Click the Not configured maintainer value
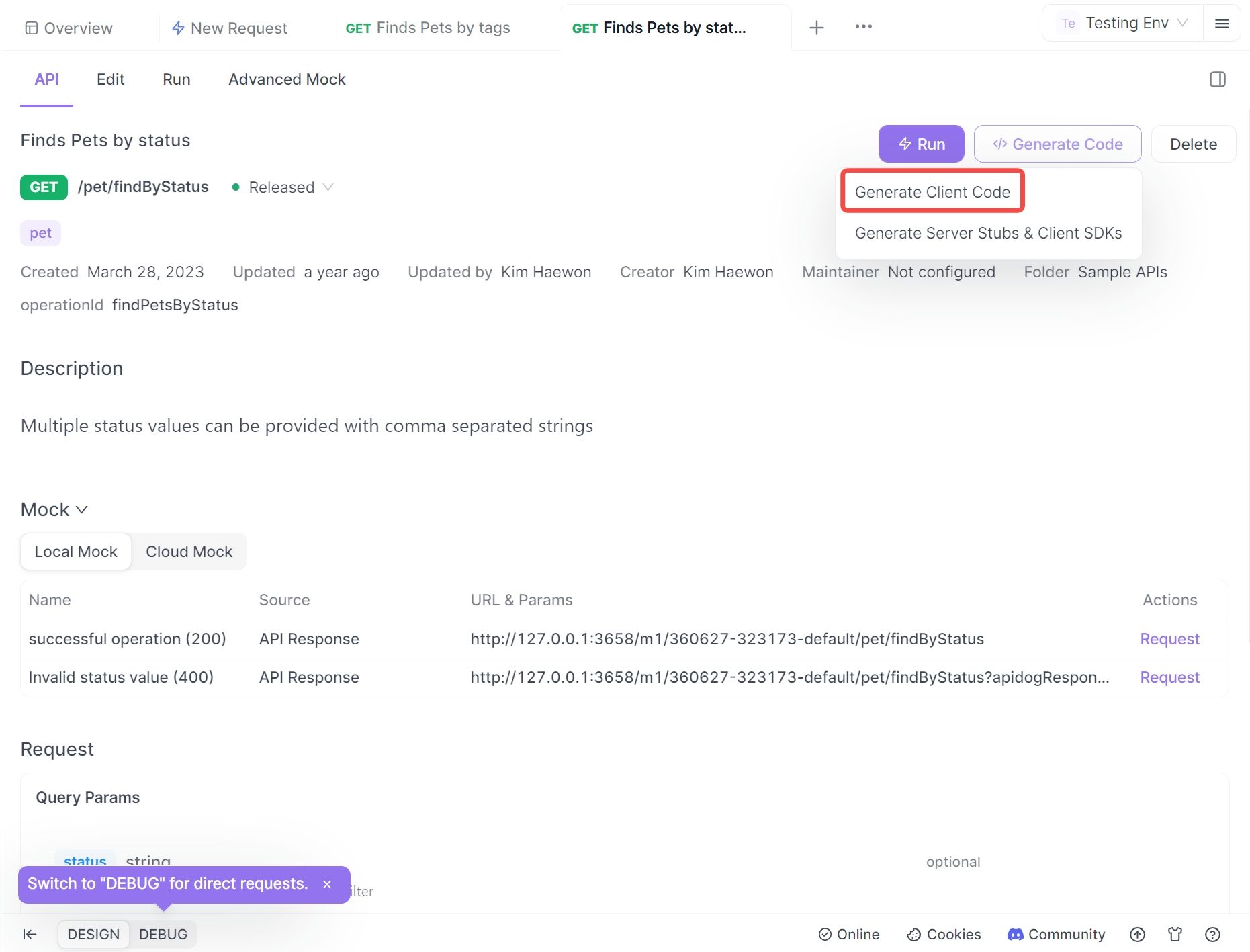The height and width of the screenshot is (952, 1250). 941,272
